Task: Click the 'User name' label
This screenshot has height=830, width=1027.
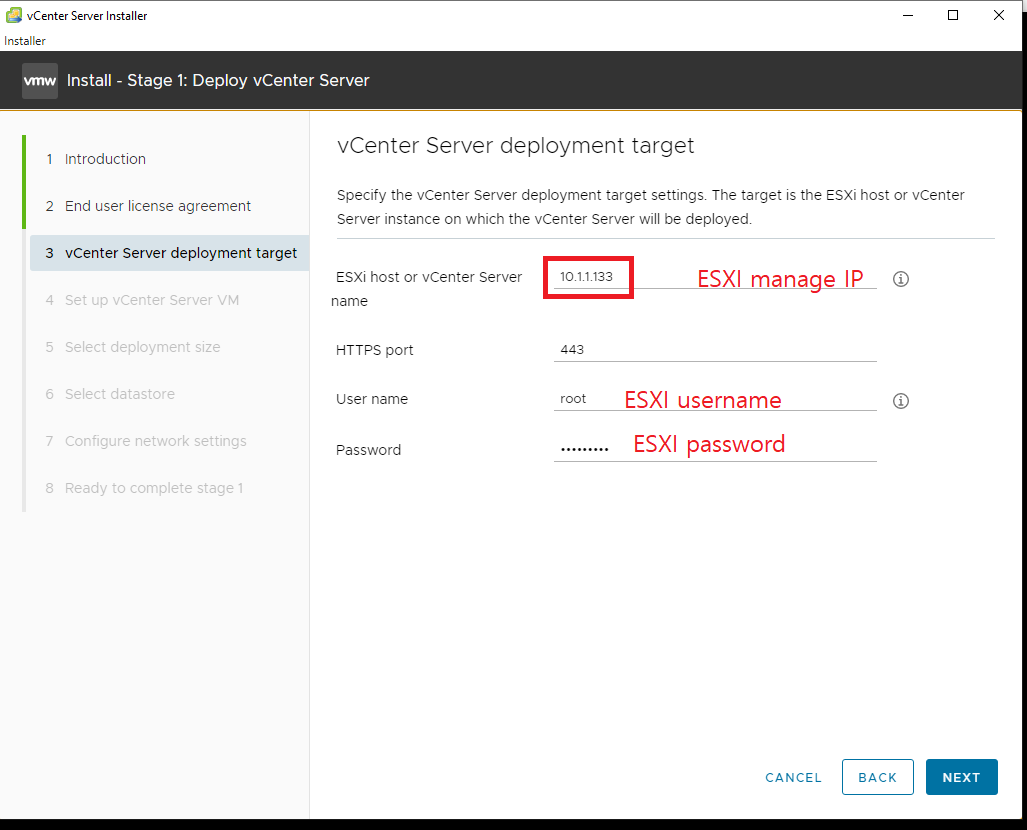Action: pyautogui.click(x=372, y=399)
